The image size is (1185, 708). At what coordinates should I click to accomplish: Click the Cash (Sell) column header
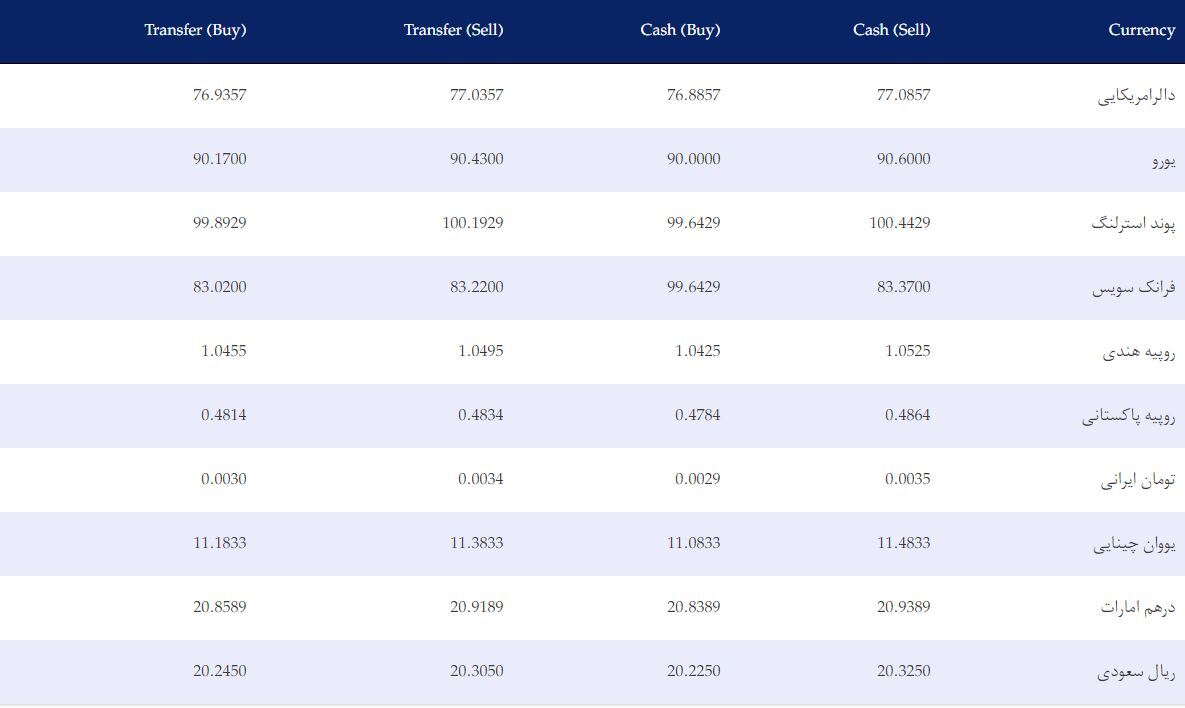[x=891, y=30]
